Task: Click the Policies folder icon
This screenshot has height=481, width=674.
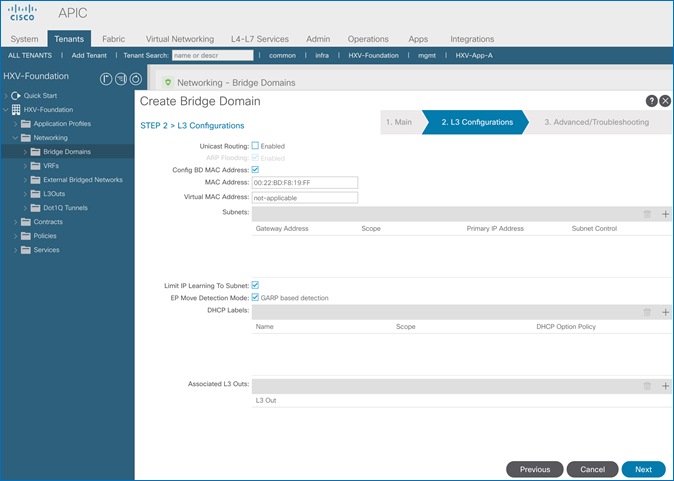Action: (x=26, y=236)
